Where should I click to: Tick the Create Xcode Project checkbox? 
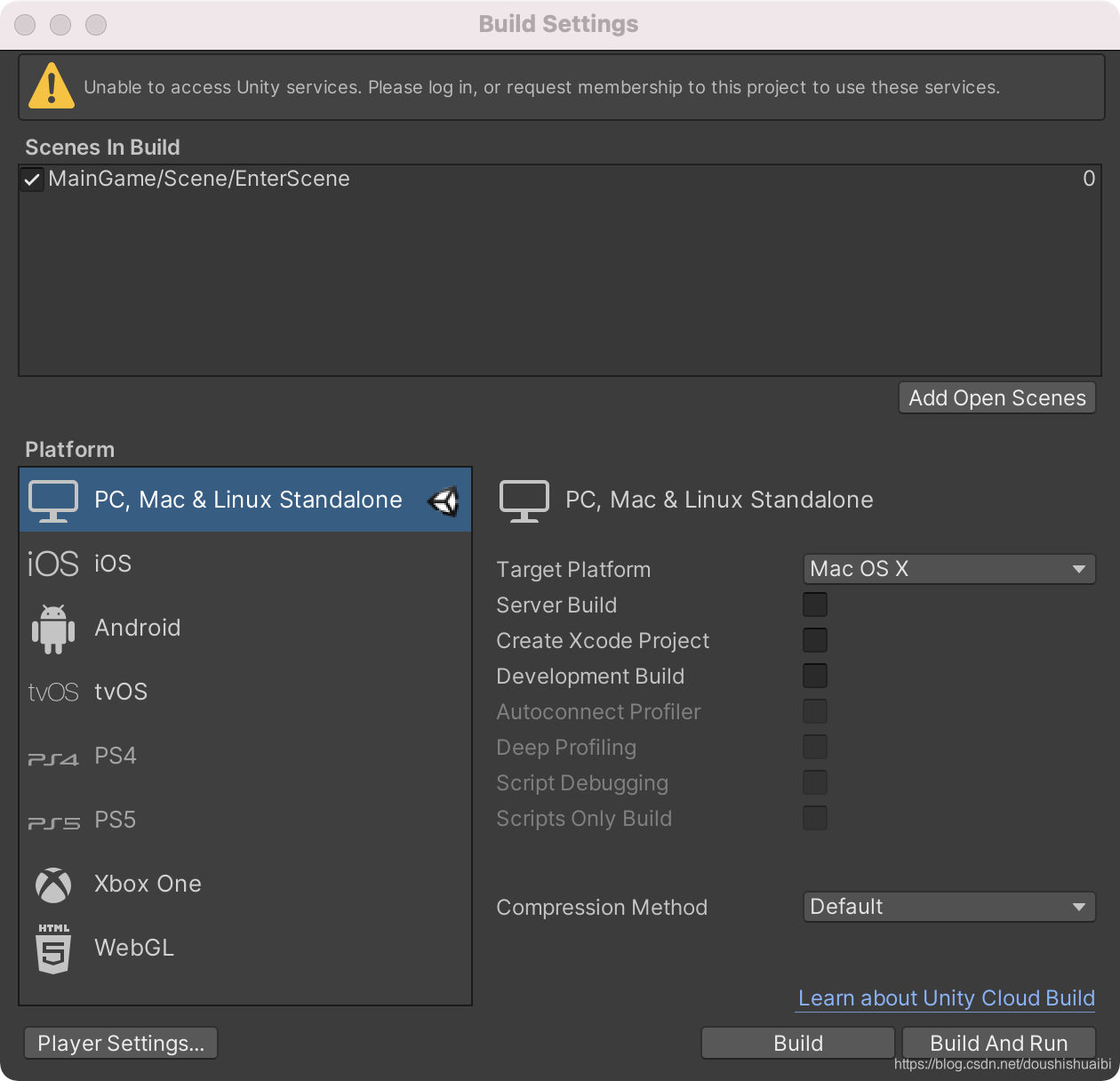pos(815,640)
